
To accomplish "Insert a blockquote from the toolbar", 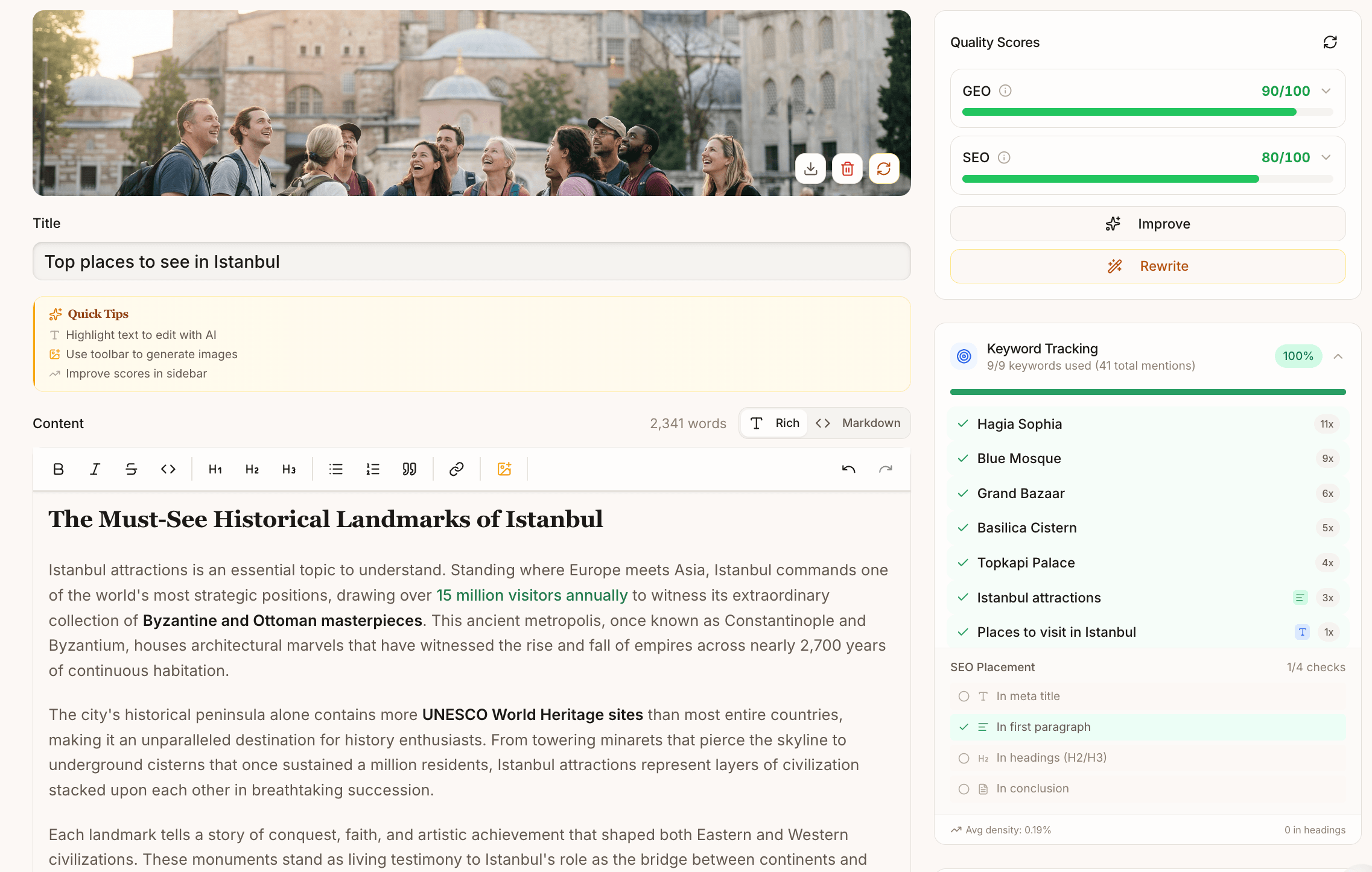I will (409, 469).
